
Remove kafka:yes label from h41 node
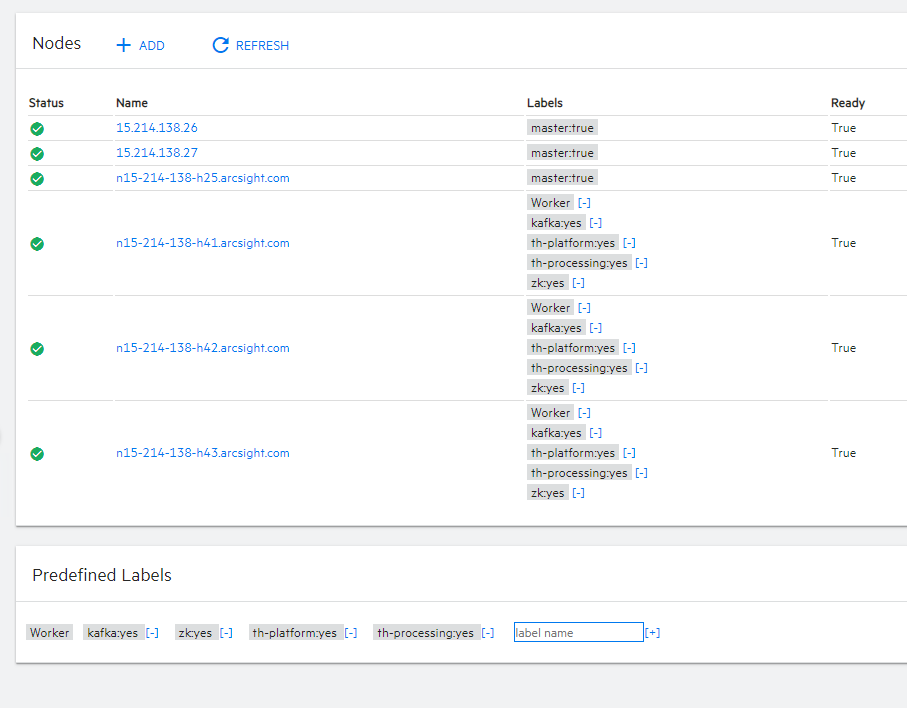tap(595, 223)
